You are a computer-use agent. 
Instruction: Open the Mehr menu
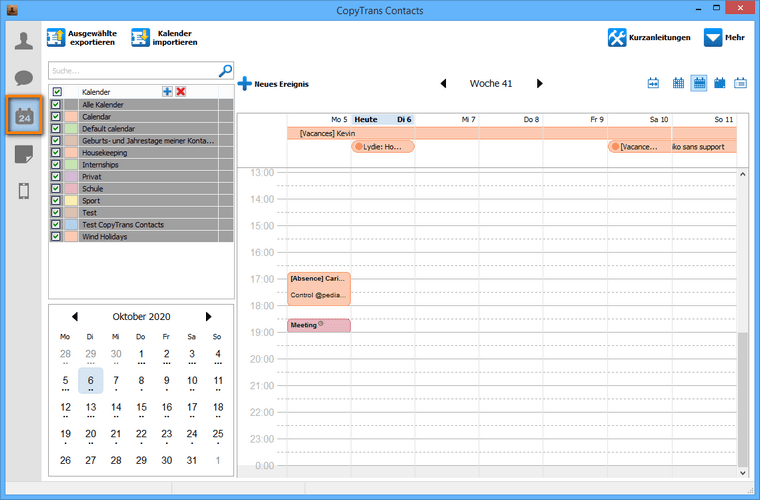[x=724, y=37]
